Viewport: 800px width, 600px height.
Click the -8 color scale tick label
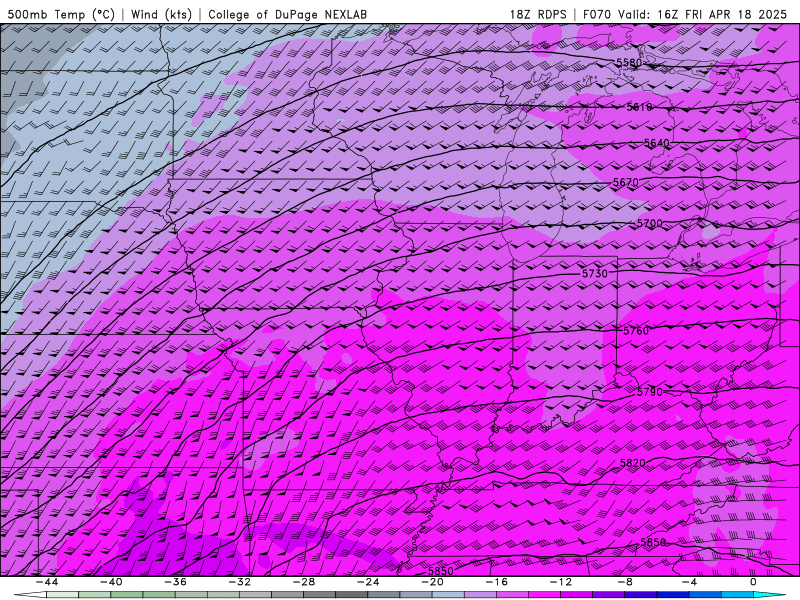[626, 582]
